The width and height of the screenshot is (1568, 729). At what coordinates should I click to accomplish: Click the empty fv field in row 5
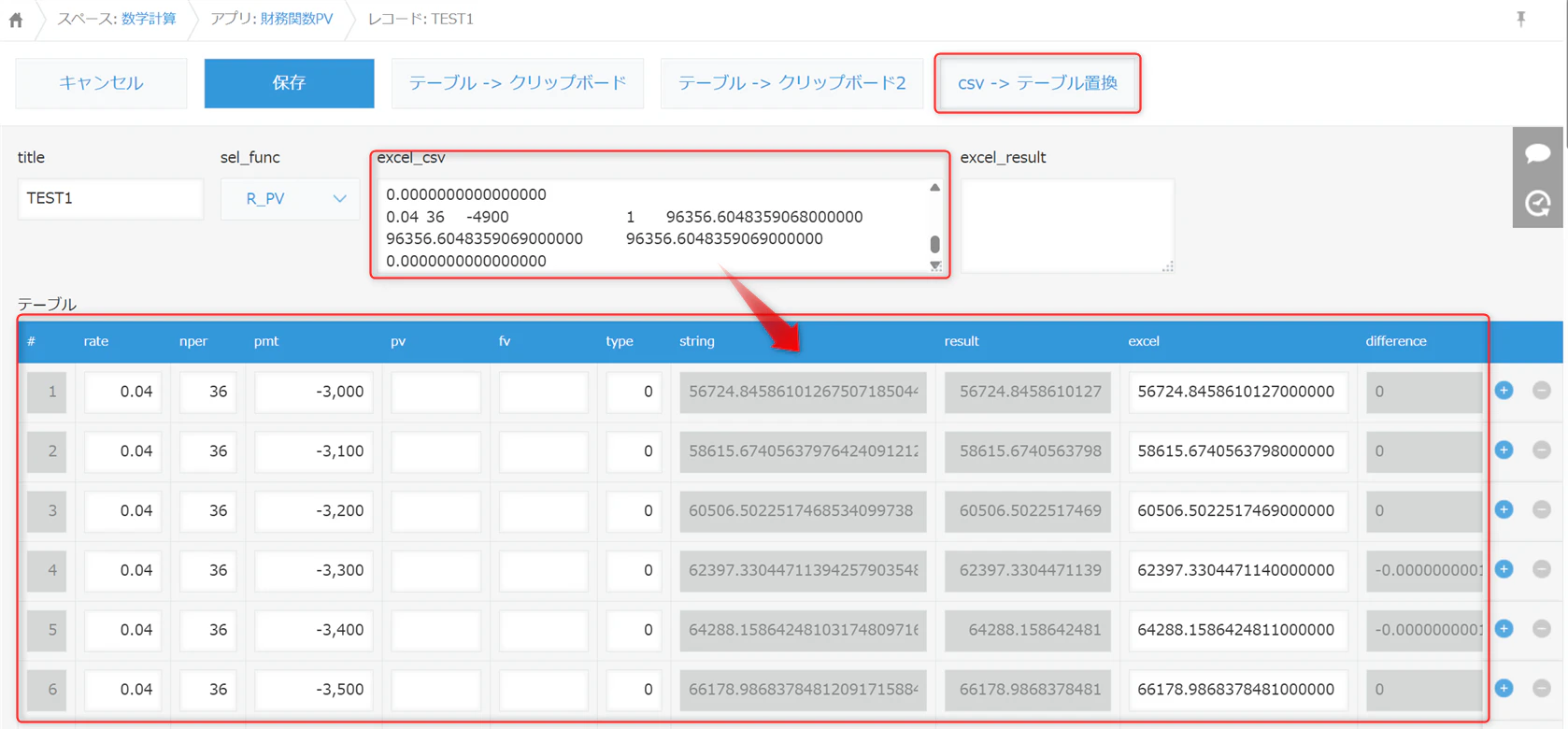point(544,630)
